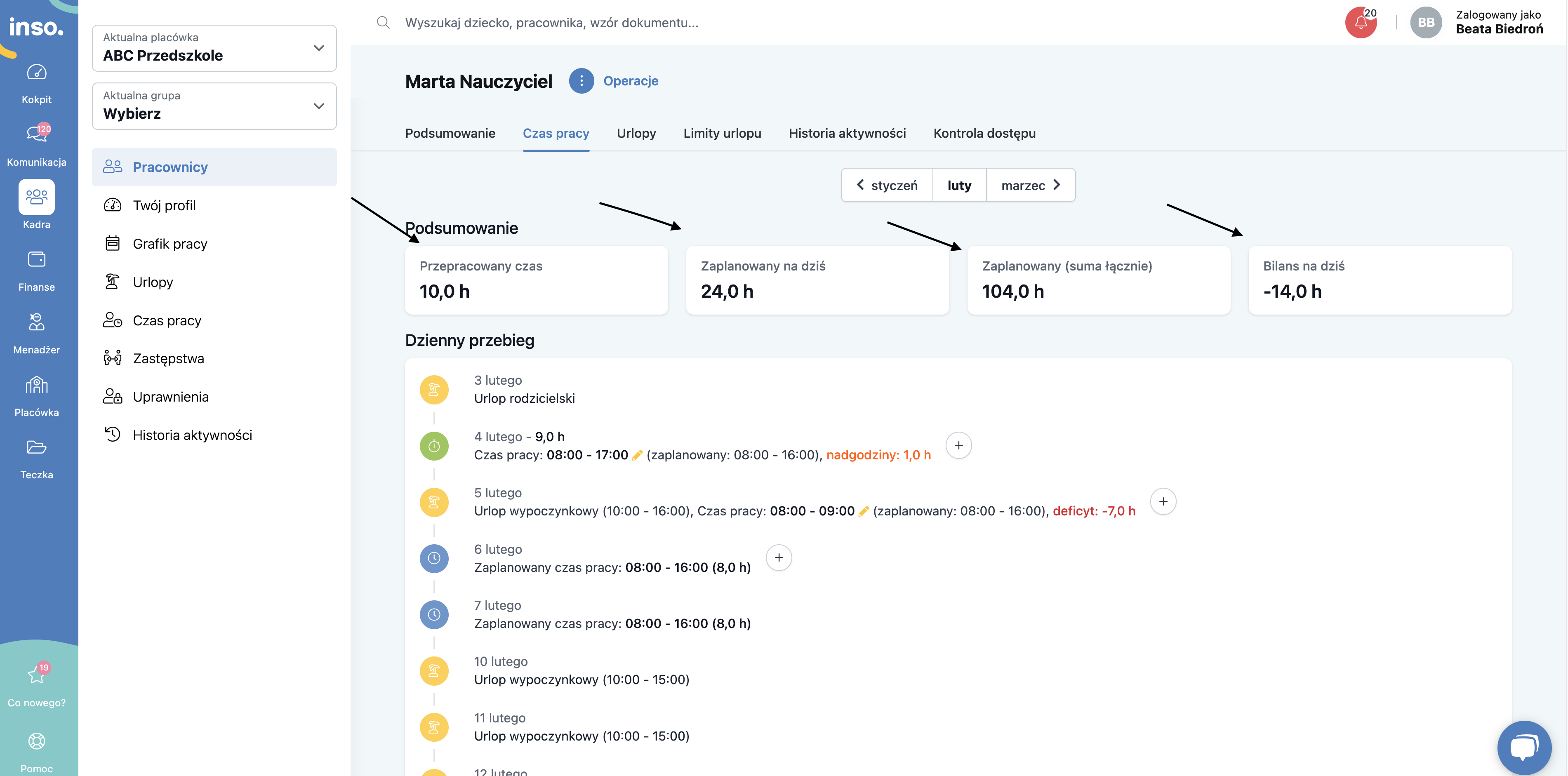The height and width of the screenshot is (776, 1568).
Task: Open Urlopy in the side menu
Action: click(214, 282)
